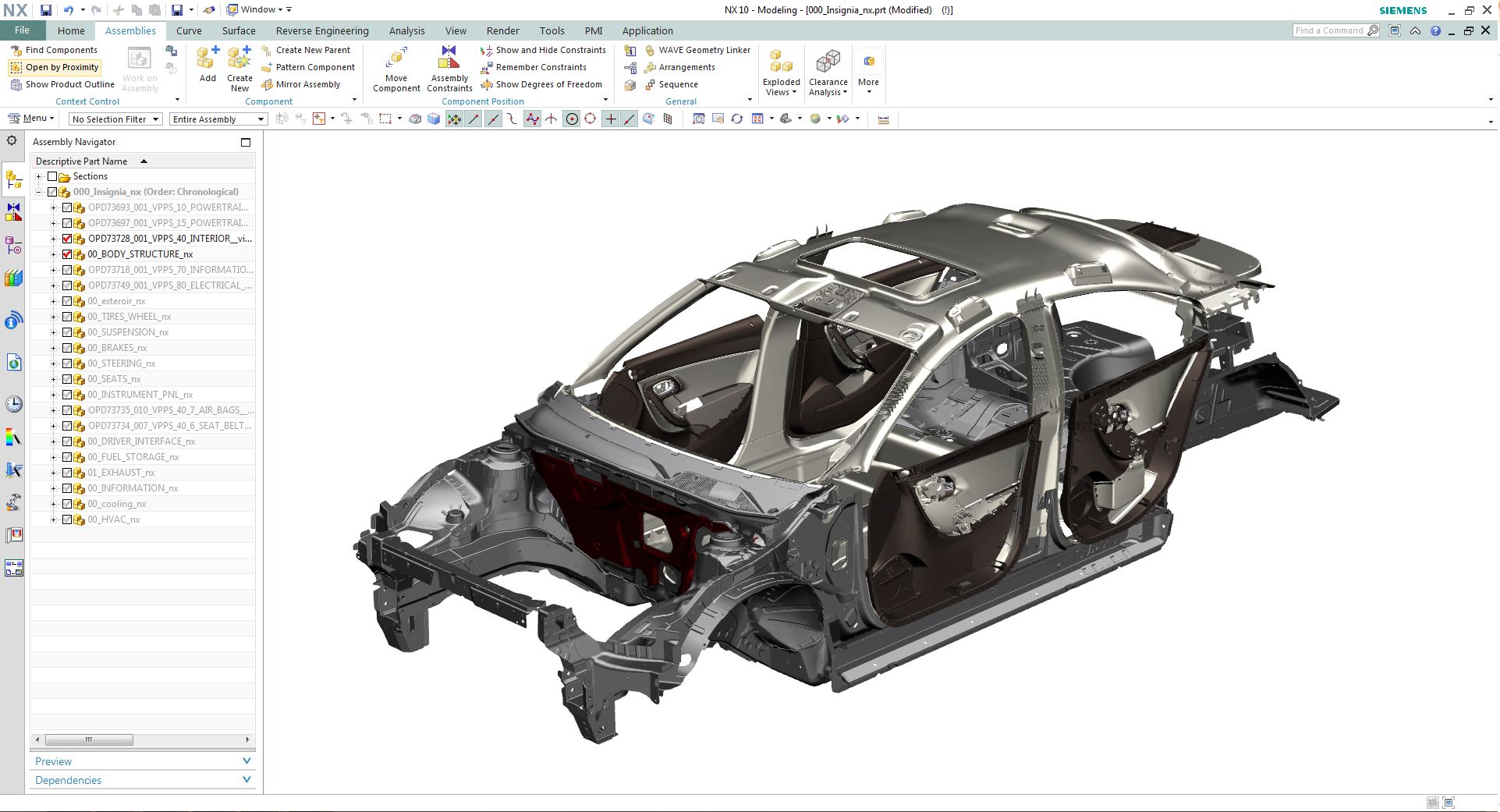
Task: Toggle the Sections folder checkbox
Action: pos(52,176)
